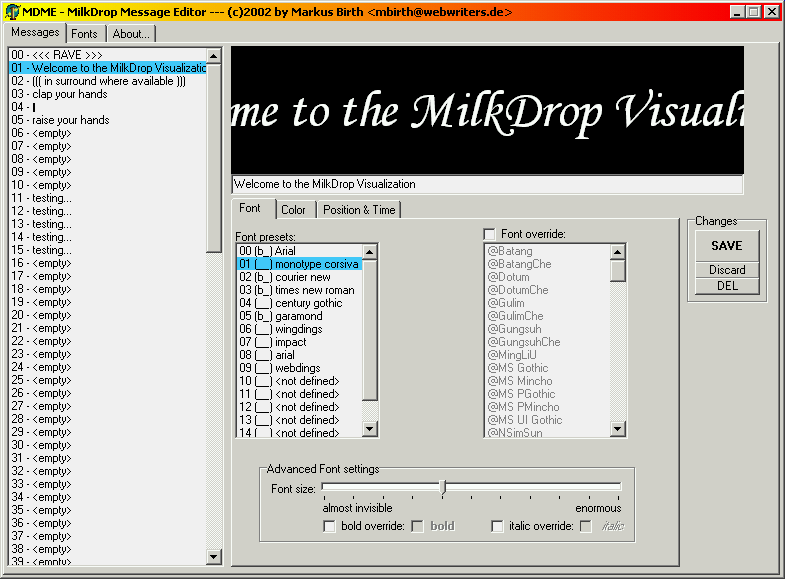Click the Discard changes button

(727, 270)
